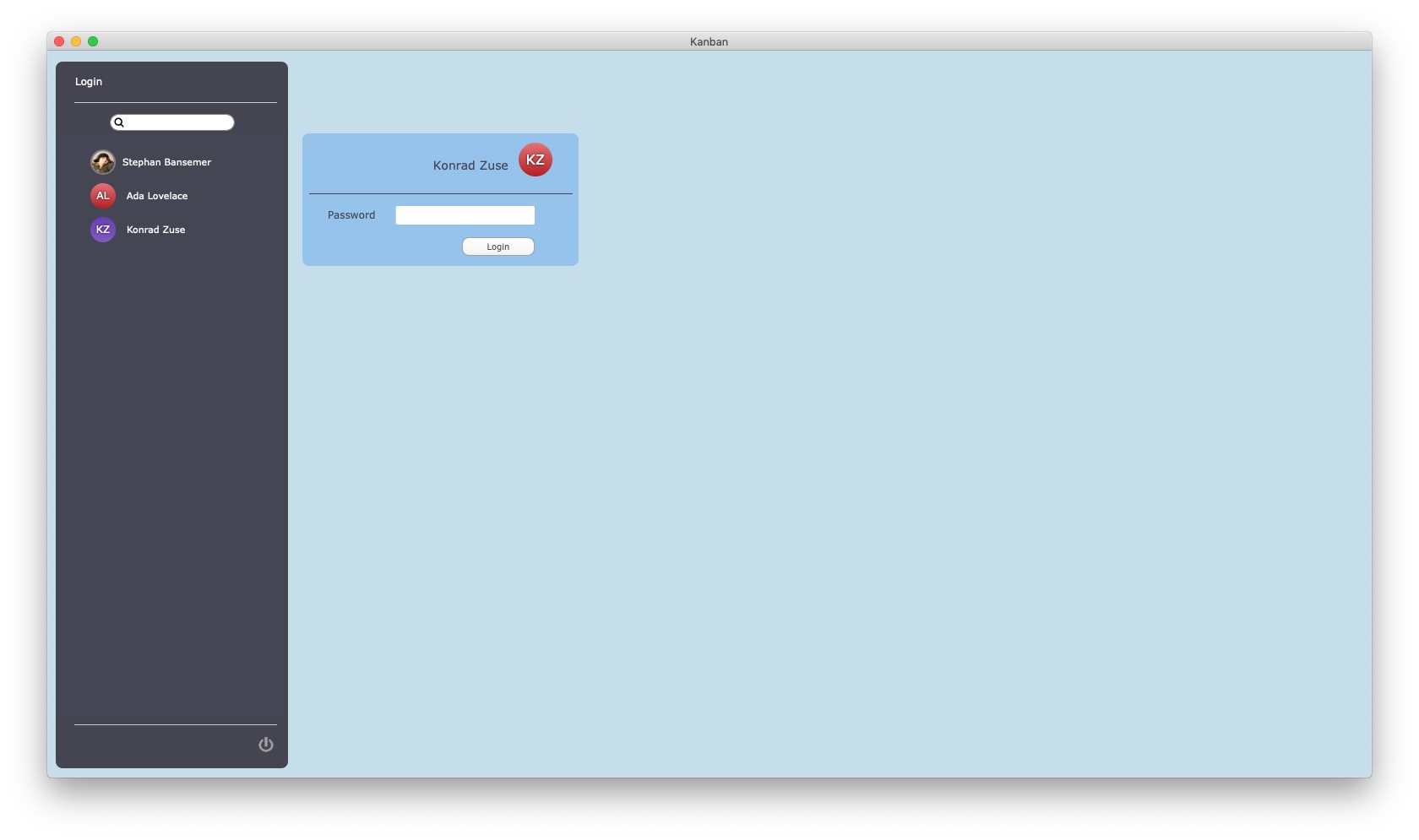Select Konrad Zuse name in the sidebar list
Viewport: 1419px width, 840px height.
[155, 230]
